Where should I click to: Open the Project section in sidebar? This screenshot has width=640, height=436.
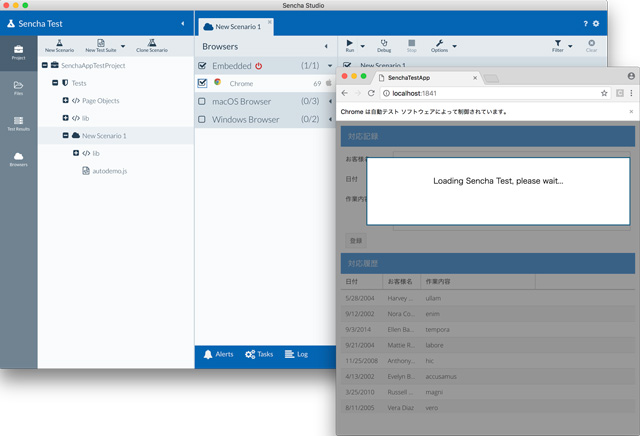(x=18, y=53)
